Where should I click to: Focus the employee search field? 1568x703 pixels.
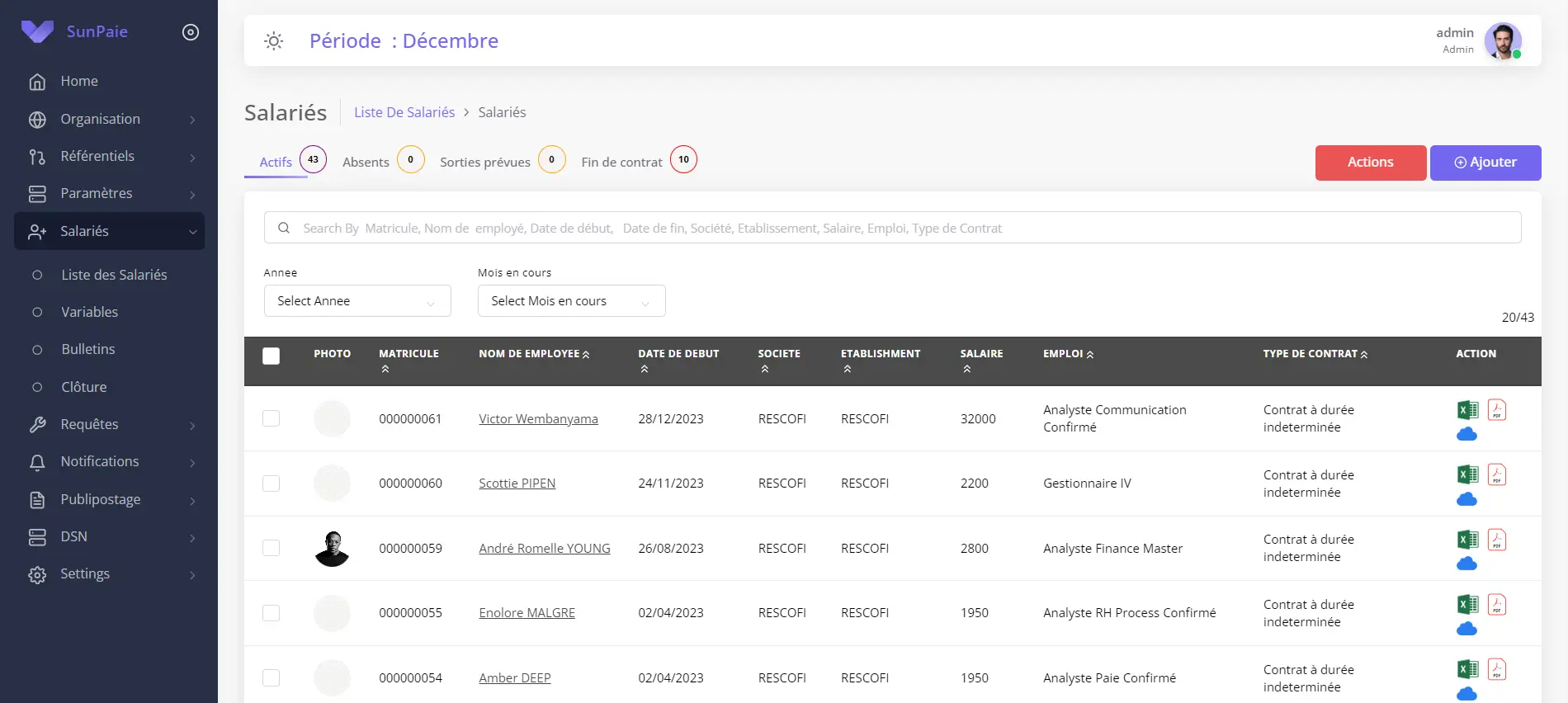[892, 228]
